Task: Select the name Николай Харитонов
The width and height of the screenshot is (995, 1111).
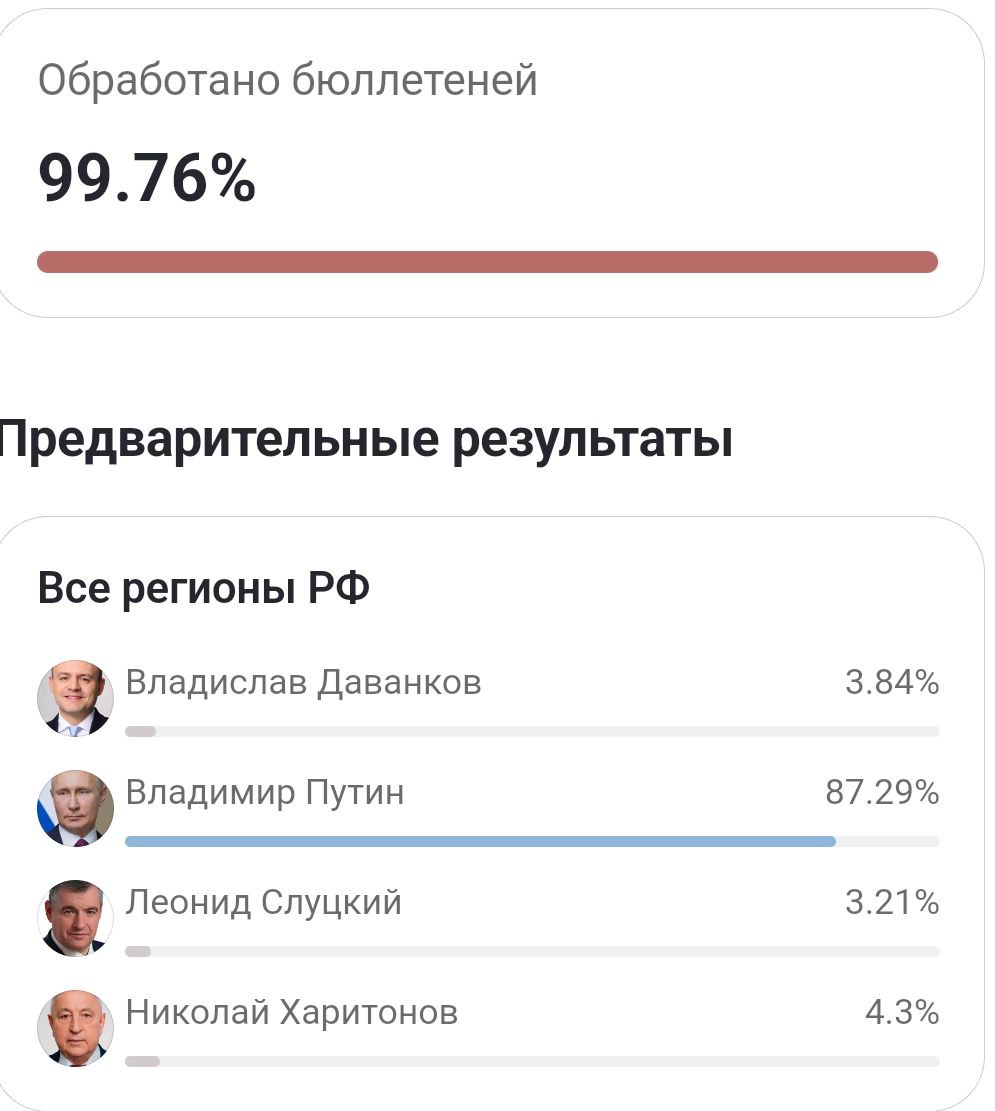Action: tap(292, 1013)
